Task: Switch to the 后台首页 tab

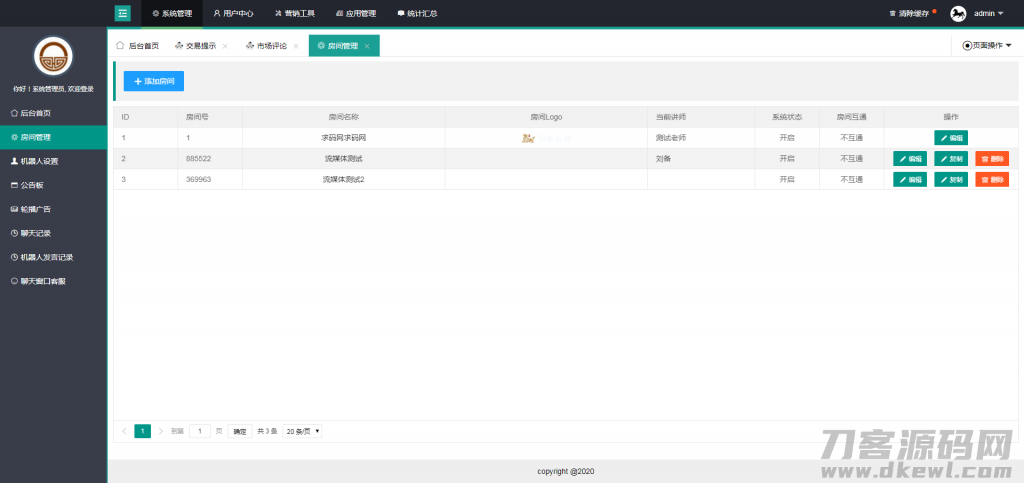Action: coord(138,46)
